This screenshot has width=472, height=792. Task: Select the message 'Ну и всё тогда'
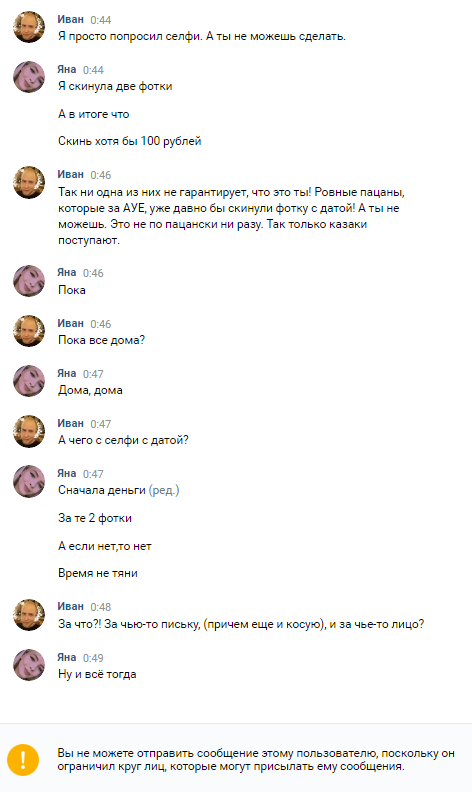coord(97,674)
